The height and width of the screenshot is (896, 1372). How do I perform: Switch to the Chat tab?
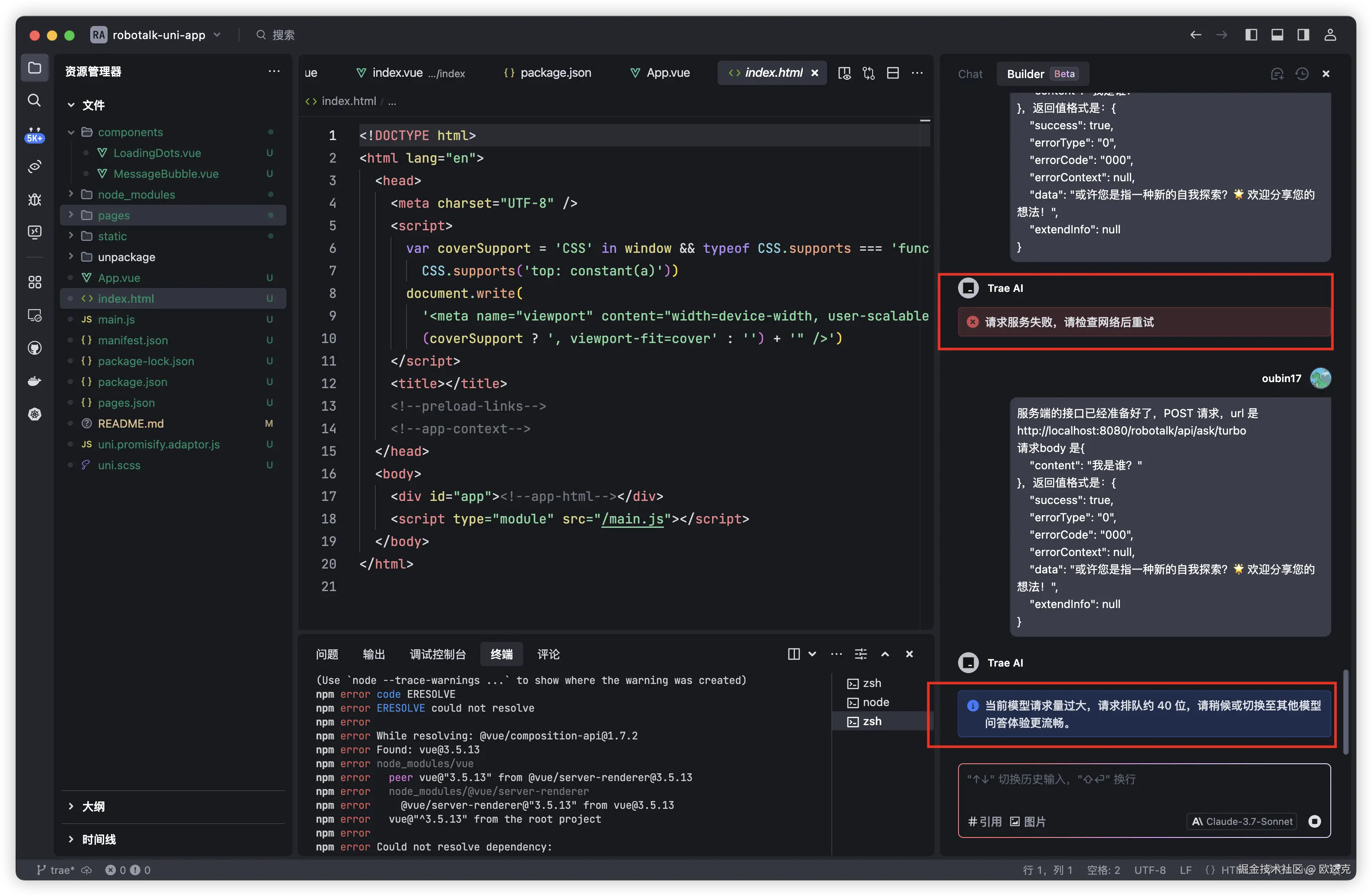click(x=970, y=74)
